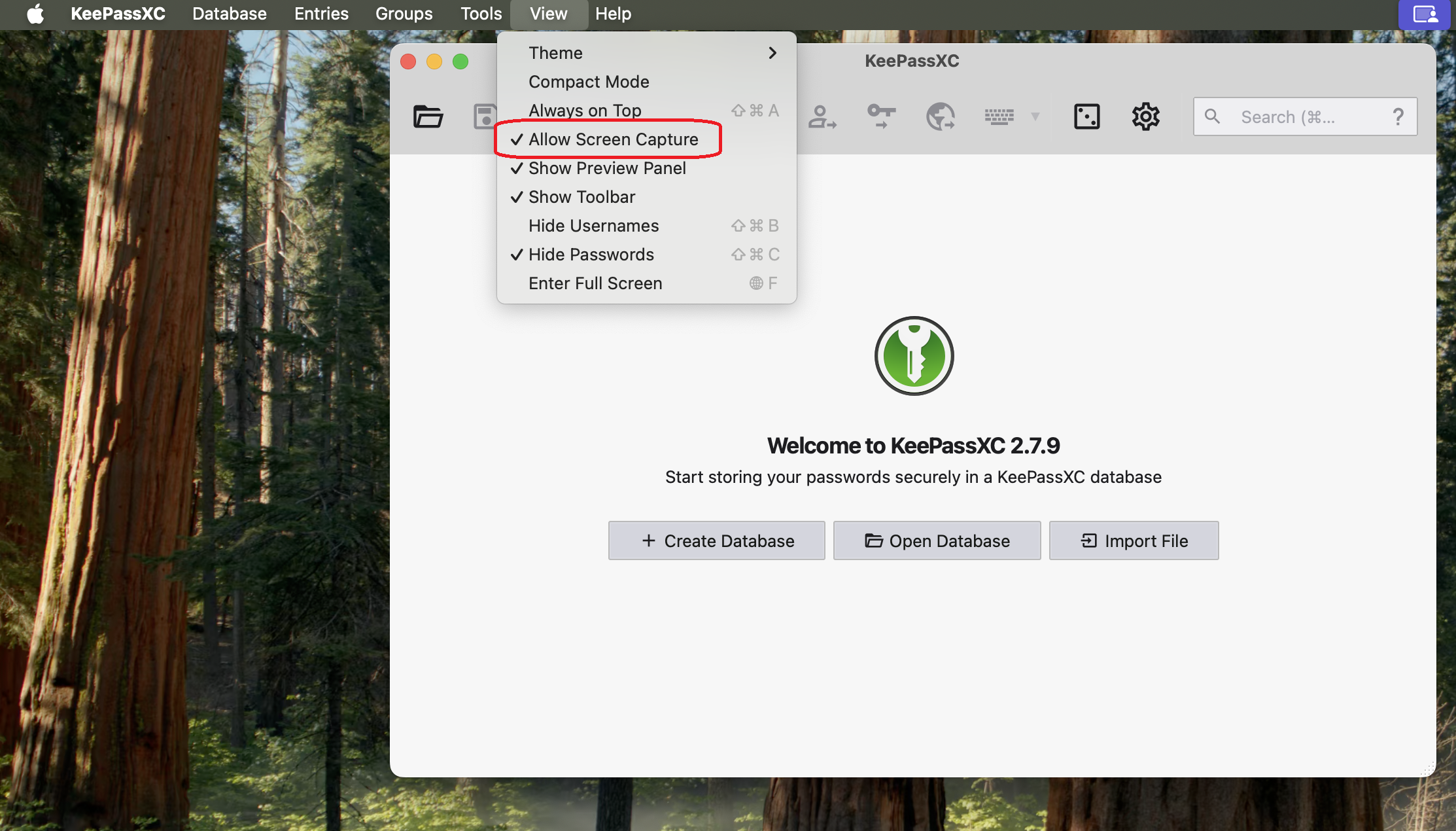The width and height of the screenshot is (1456, 831).
Task: Minimize the window with the yellow button
Action: point(434,62)
